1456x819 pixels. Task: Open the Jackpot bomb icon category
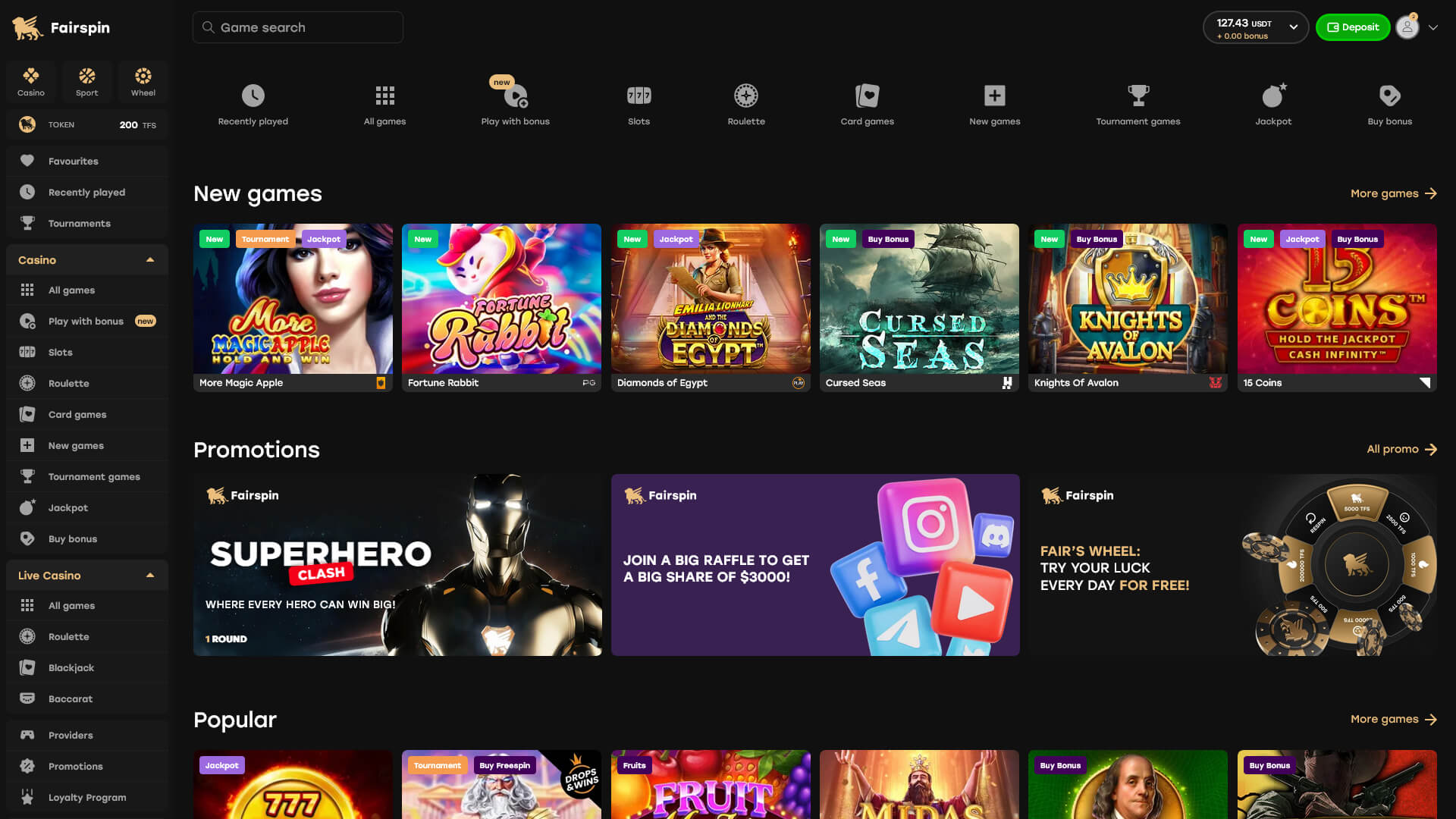point(1272,96)
